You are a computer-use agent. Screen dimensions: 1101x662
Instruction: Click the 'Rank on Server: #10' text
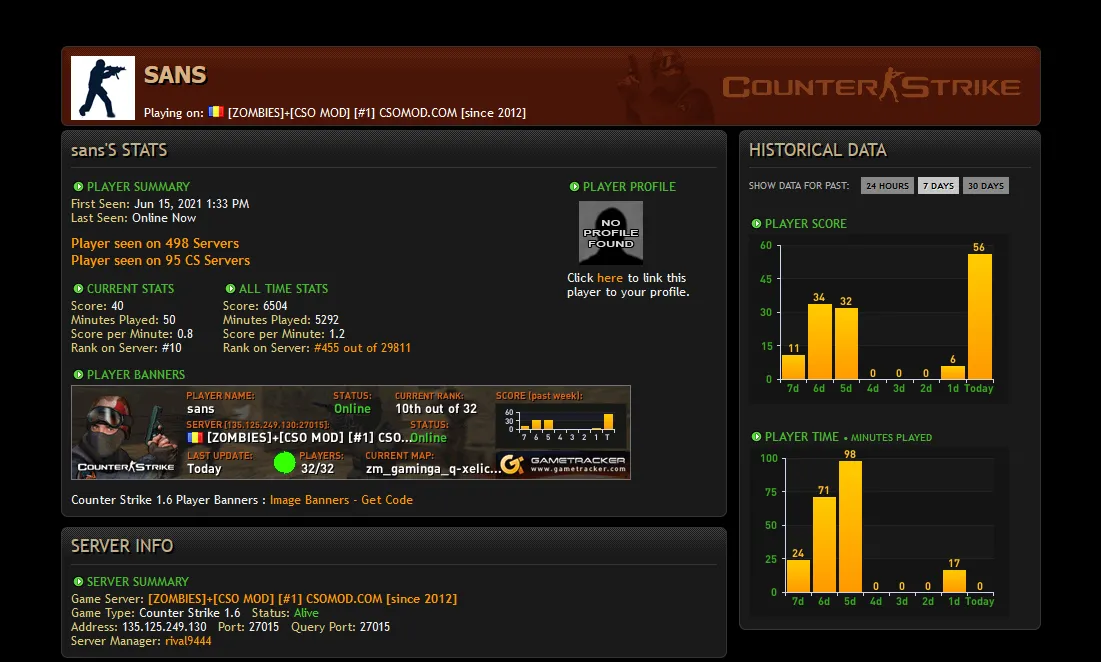126,347
